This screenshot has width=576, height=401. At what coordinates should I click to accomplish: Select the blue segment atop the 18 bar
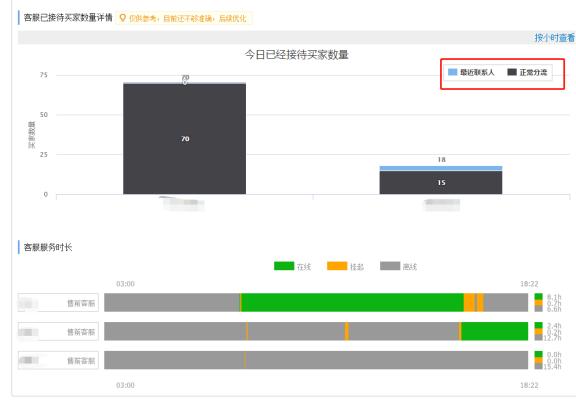click(x=441, y=168)
